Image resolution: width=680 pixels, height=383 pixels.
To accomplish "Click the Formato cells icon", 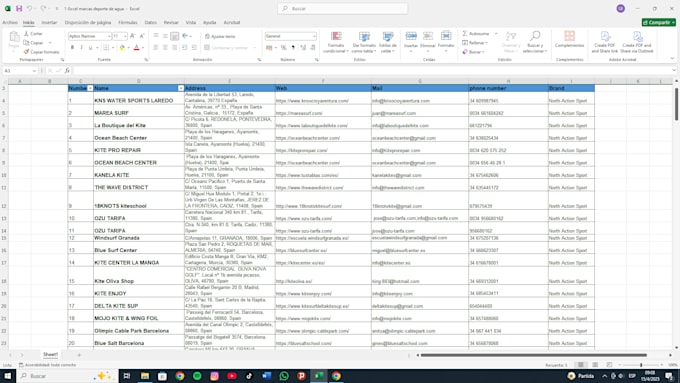I will click(446, 36).
